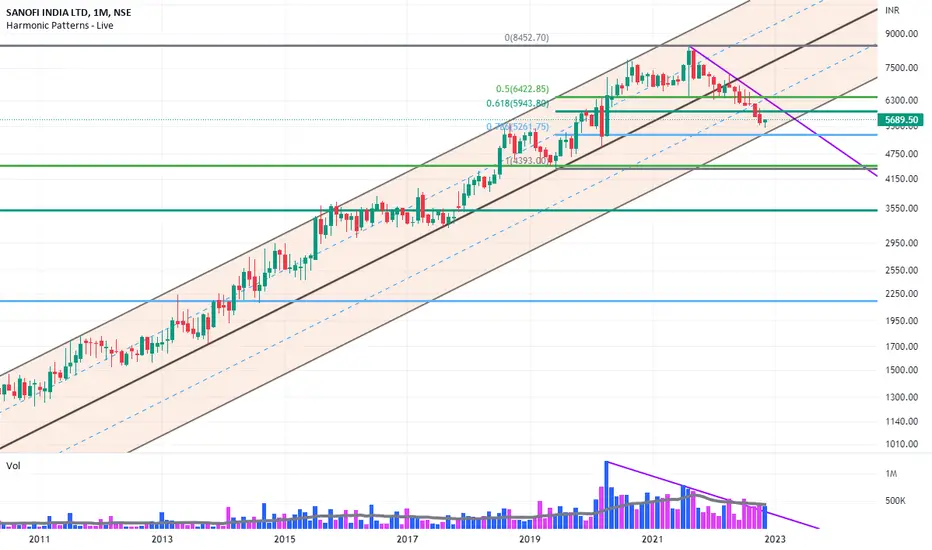Click the 6300.00 price axis label
The width and height of the screenshot is (932, 550).
(x=901, y=100)
